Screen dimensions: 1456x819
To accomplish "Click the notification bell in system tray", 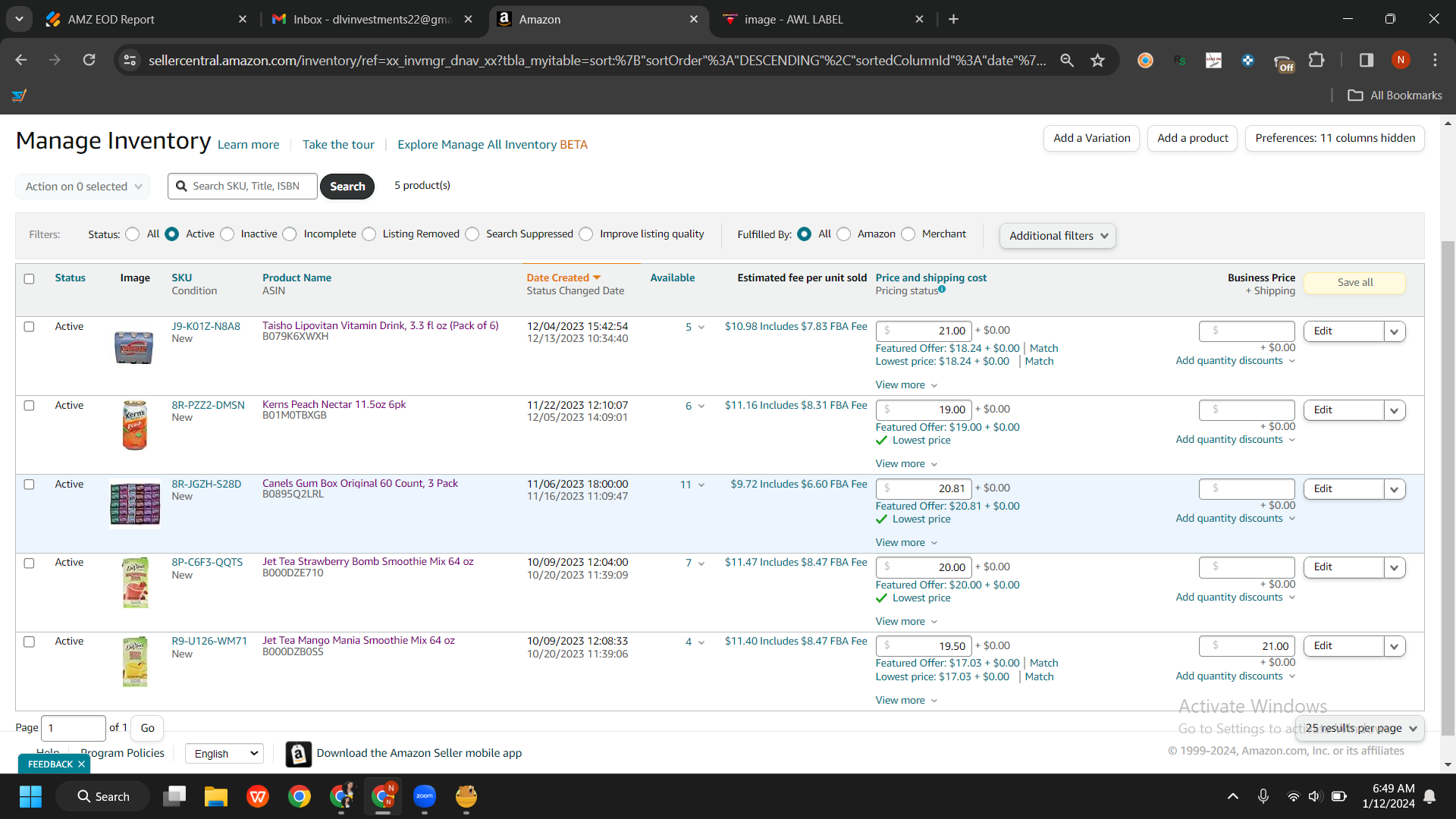I will (1429, 796).
